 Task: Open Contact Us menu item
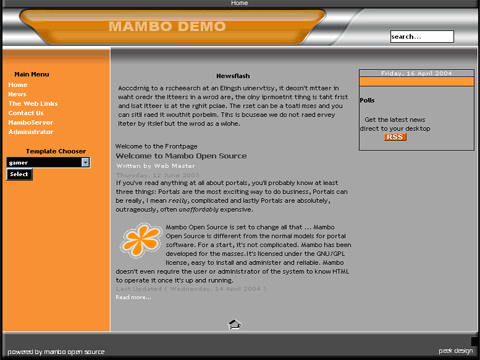point(26,113)
